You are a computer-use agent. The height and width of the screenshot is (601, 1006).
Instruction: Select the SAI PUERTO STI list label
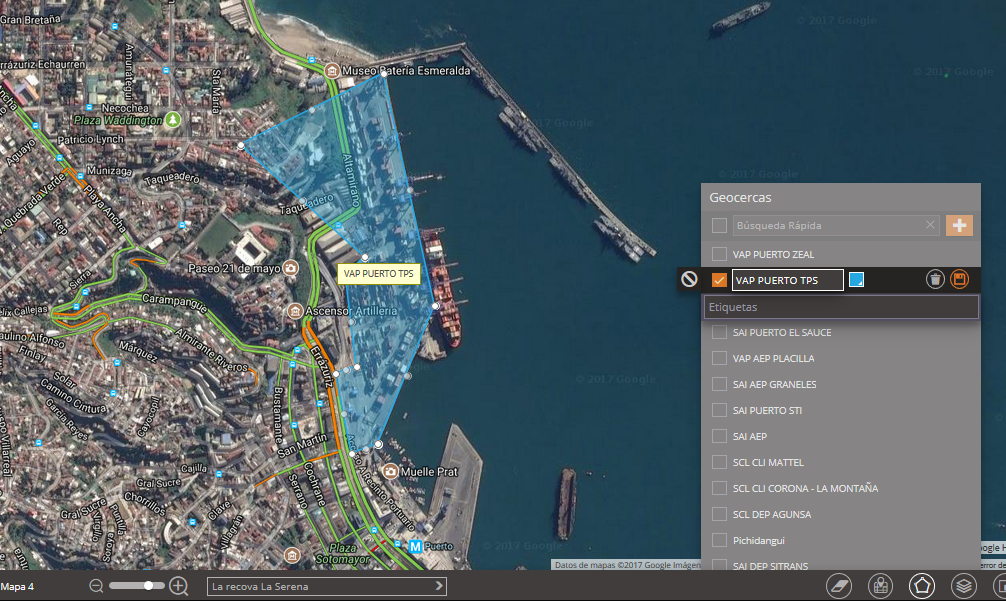click(x=767, y=411)
